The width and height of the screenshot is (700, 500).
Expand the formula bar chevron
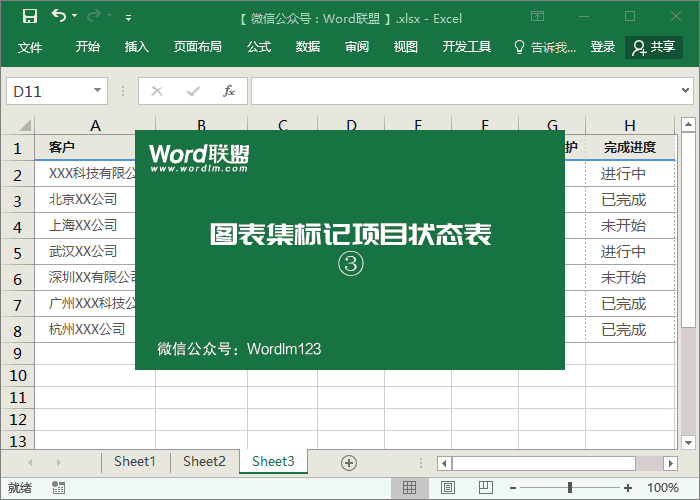tap(685, 91)
